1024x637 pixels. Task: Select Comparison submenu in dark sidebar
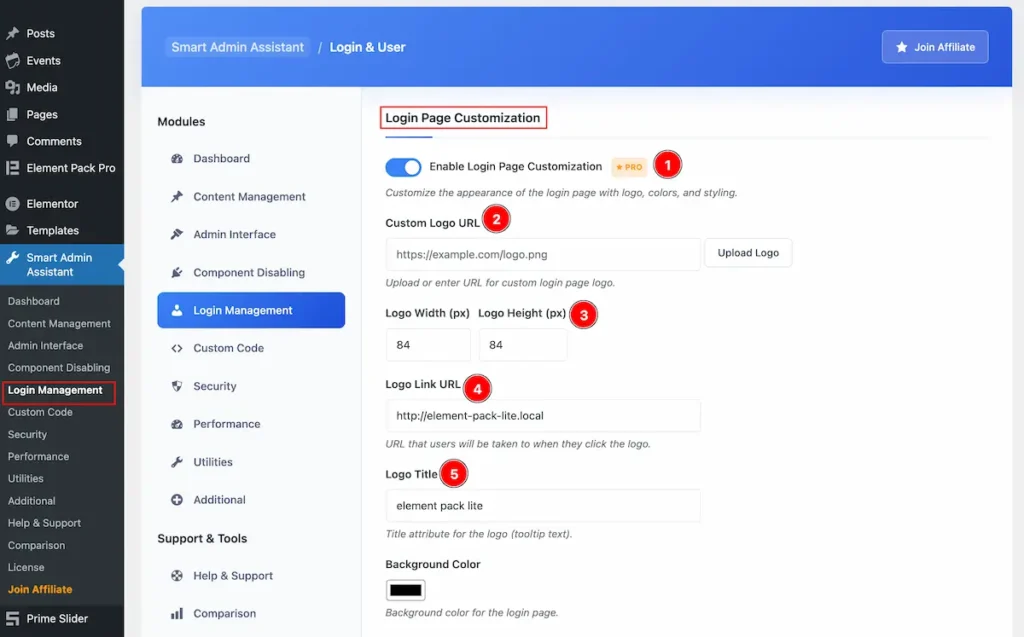coord(36,546)
